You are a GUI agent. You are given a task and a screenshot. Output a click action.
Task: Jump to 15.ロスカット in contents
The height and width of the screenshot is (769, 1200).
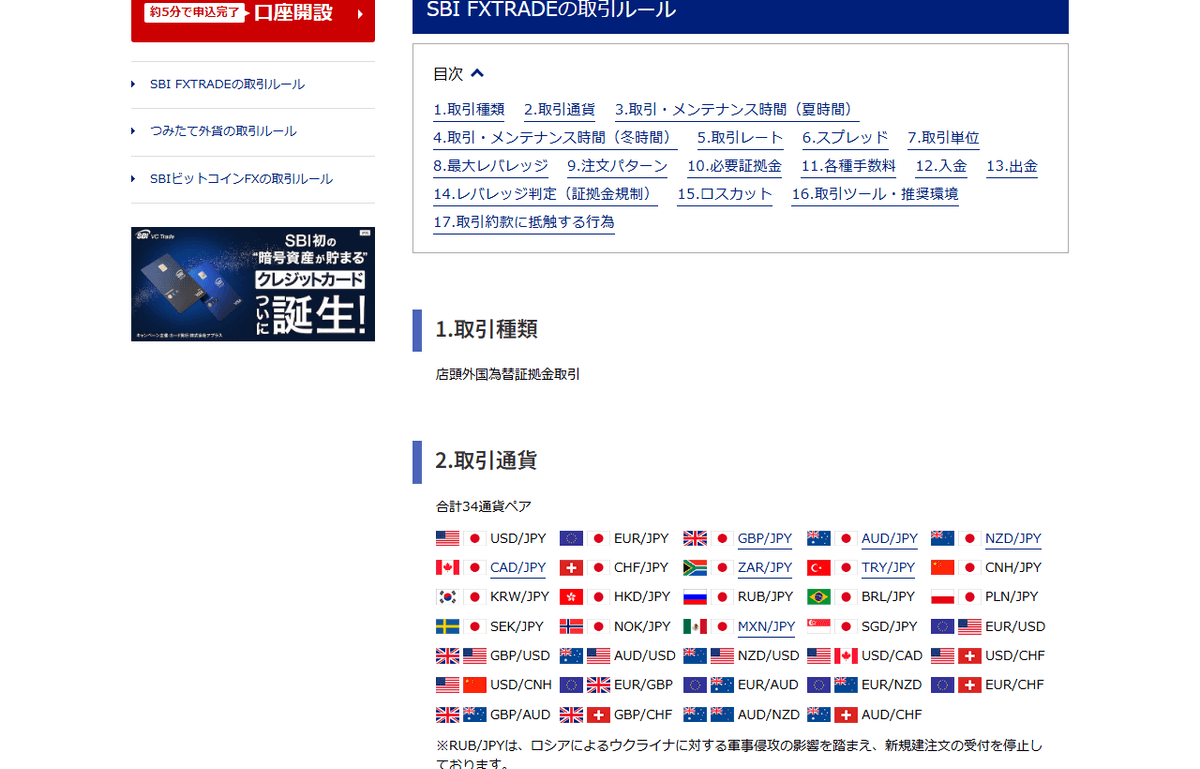point(725,194)
